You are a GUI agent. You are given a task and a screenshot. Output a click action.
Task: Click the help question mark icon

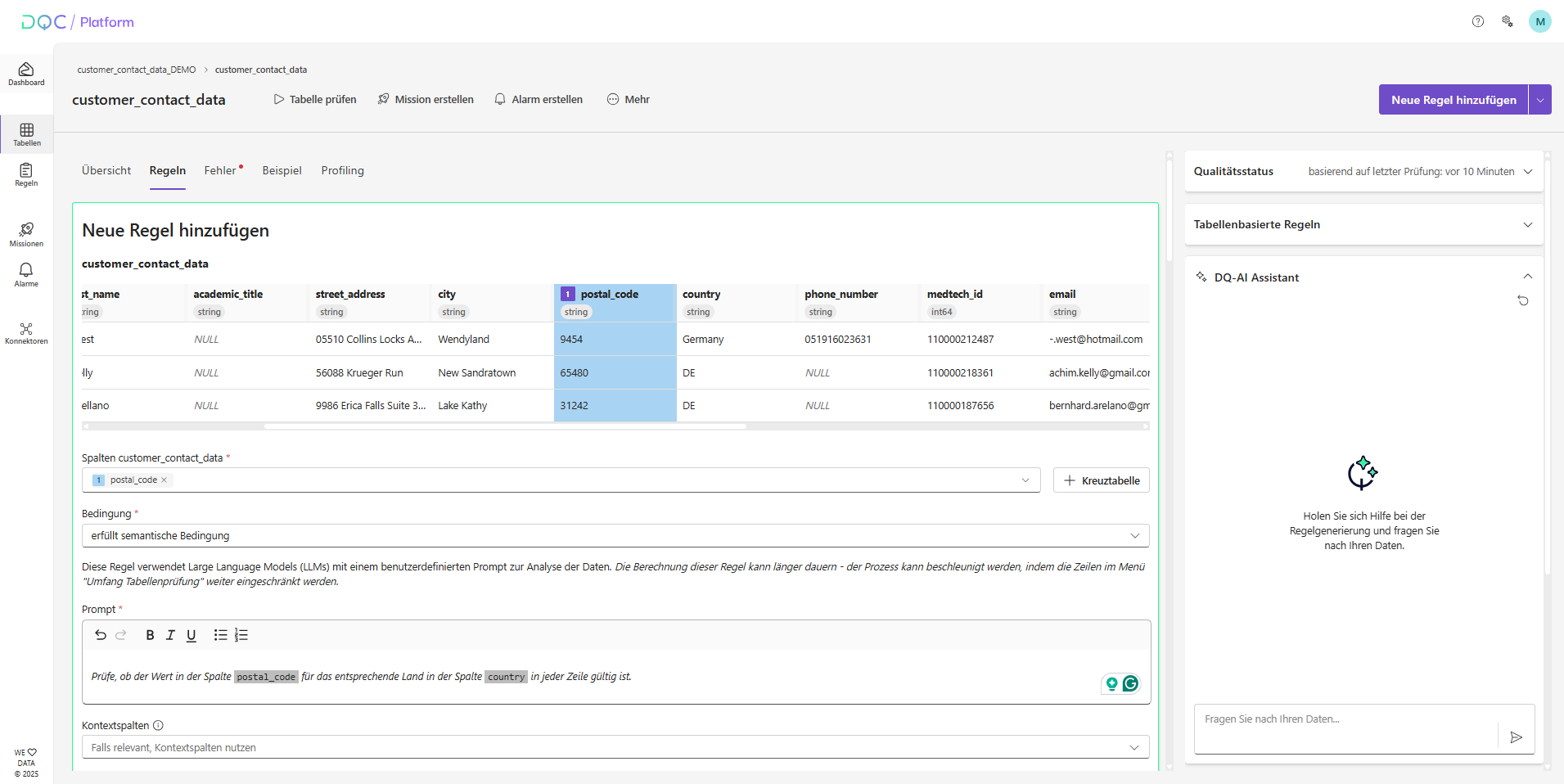click(x=1477, y=22)
